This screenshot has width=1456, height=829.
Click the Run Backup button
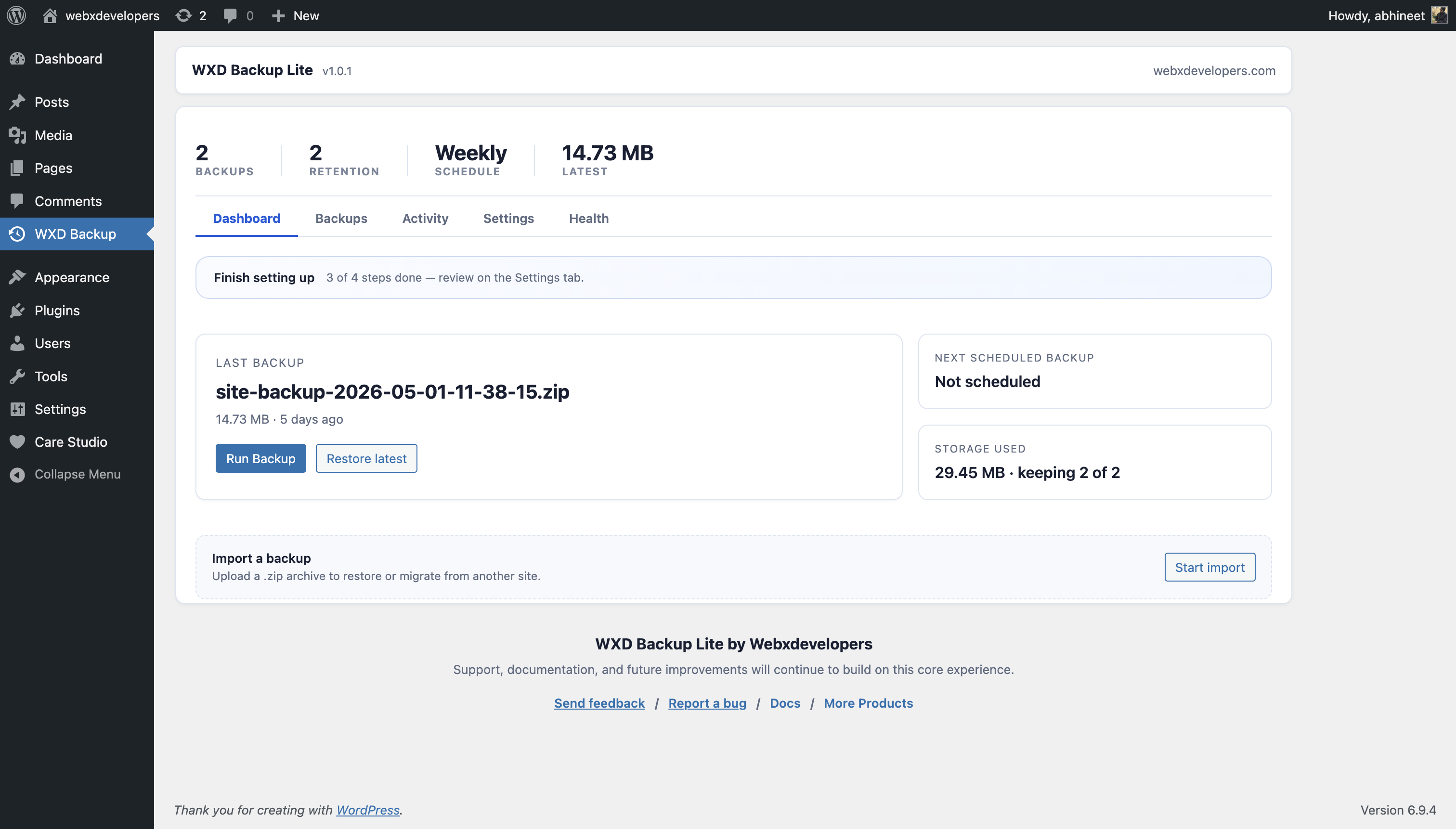(x=261, y=458)
